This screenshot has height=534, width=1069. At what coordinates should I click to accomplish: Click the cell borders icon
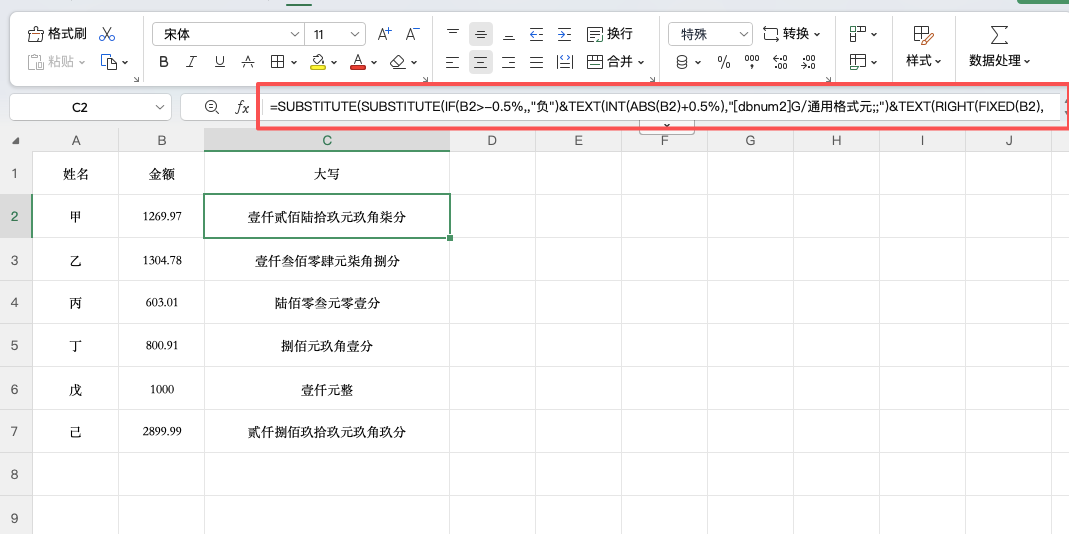coord(277,62)
